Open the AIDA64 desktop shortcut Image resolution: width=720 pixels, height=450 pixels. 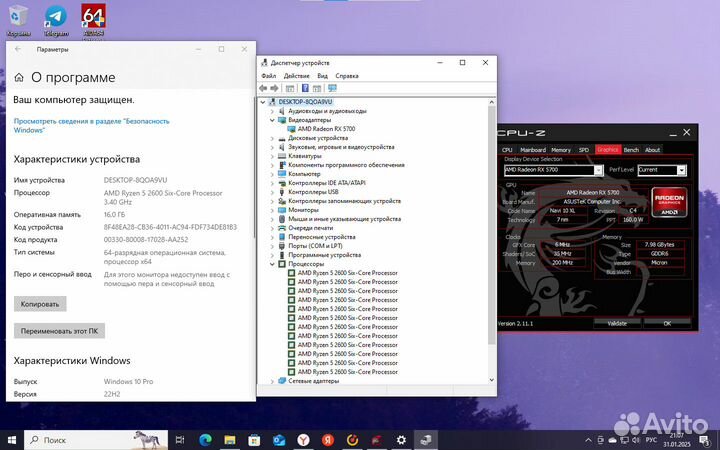click(94, 20)
